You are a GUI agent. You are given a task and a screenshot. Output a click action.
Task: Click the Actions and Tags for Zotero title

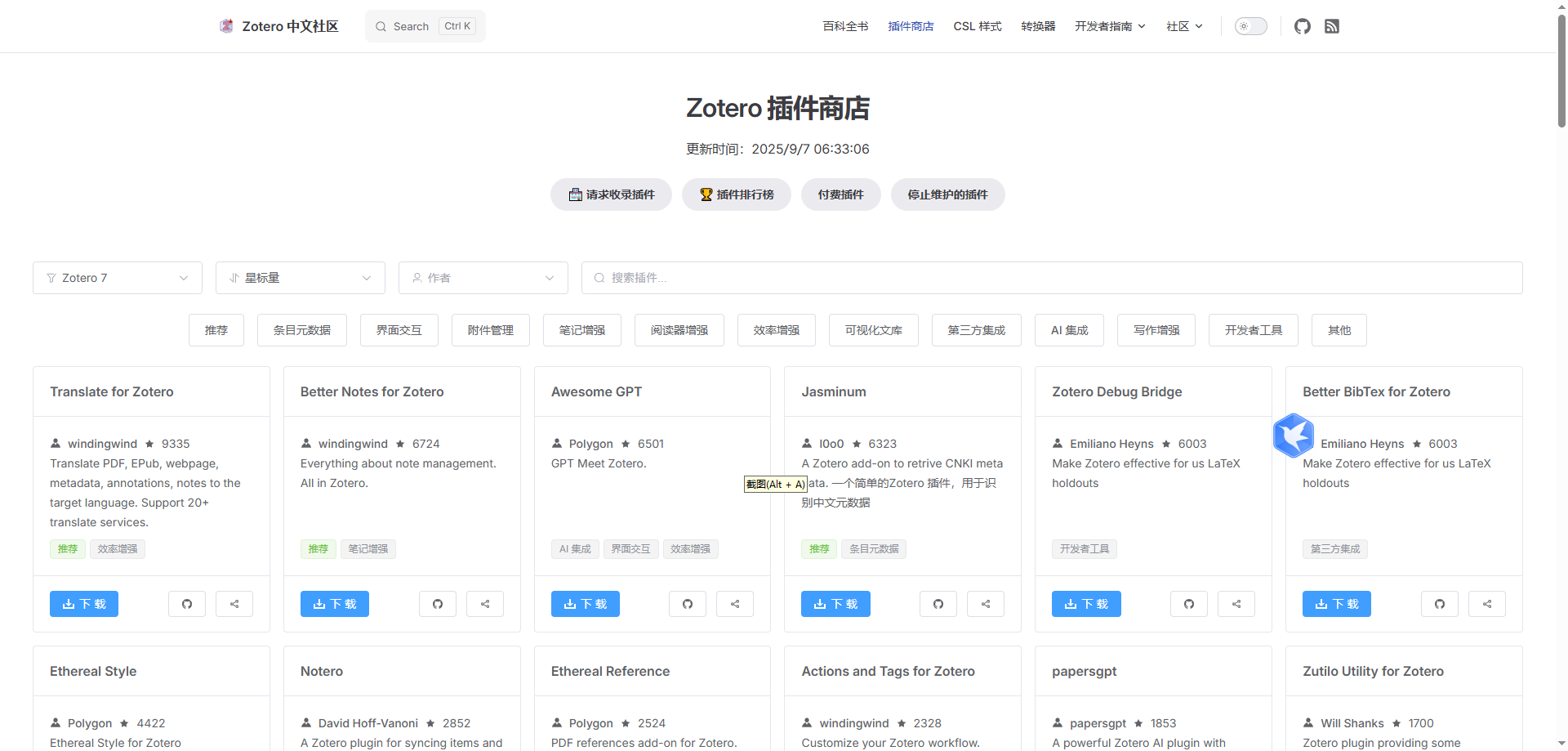(x=888, y=671)
